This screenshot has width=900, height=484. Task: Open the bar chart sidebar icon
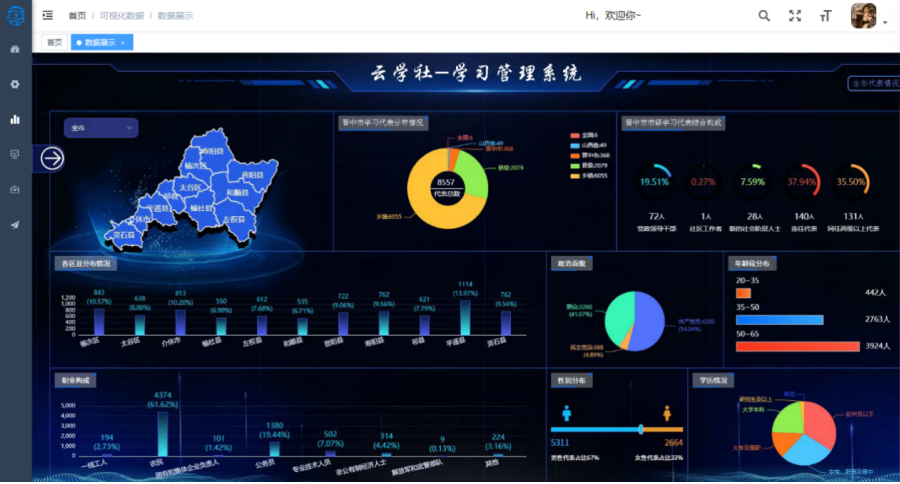(15, 119)
